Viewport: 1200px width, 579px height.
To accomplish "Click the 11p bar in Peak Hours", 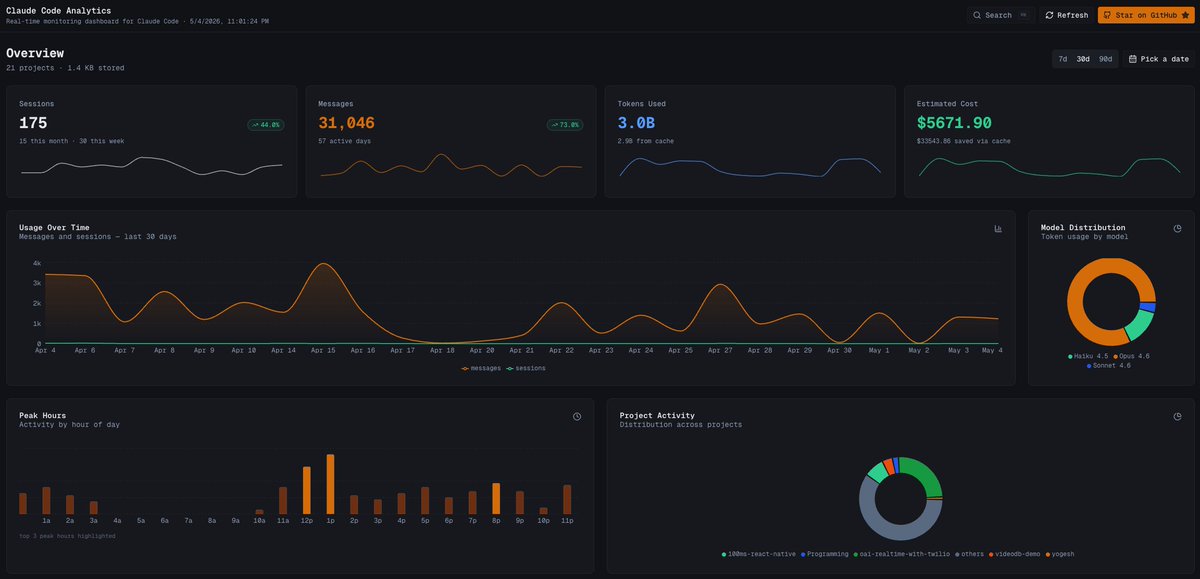I will pyautogui.click(x=567, y=500).
